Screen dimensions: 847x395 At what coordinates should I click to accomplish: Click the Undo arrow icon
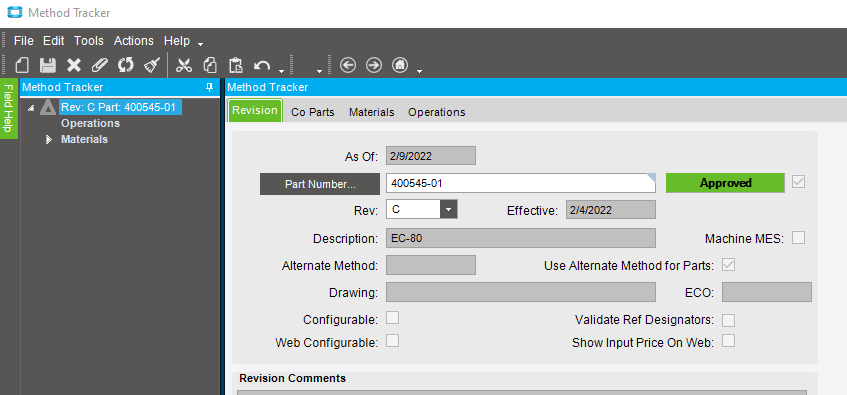(262, 65)
